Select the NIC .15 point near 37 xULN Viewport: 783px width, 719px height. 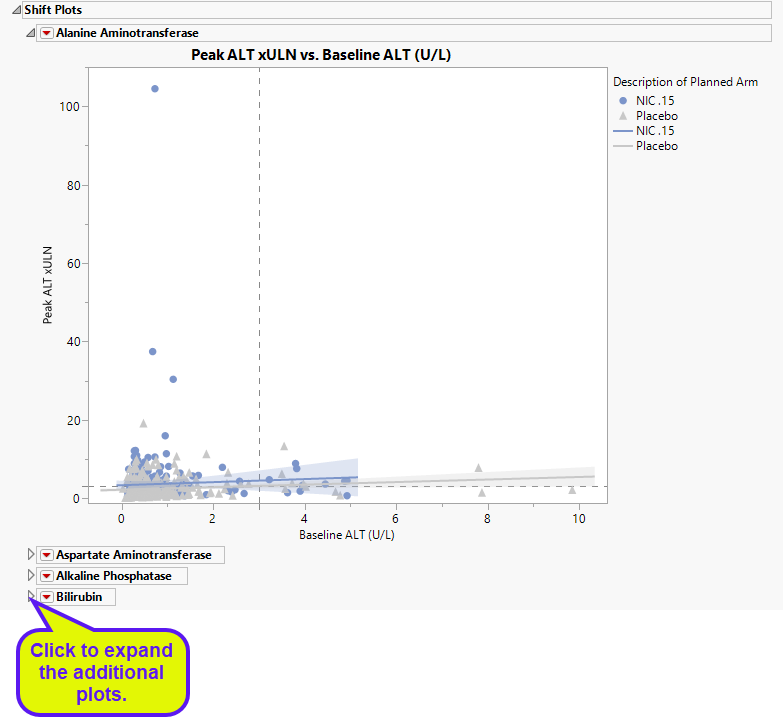pos(153,352)
